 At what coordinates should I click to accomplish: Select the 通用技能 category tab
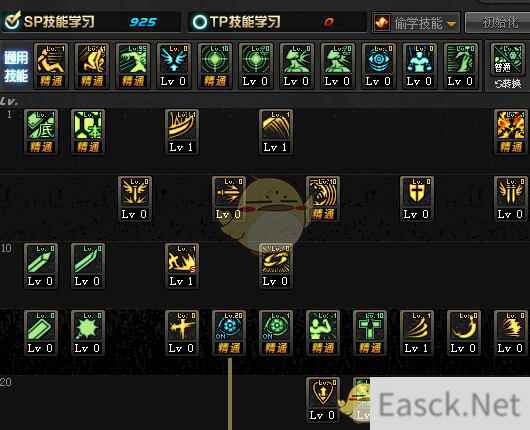click(x=16, y=66)
